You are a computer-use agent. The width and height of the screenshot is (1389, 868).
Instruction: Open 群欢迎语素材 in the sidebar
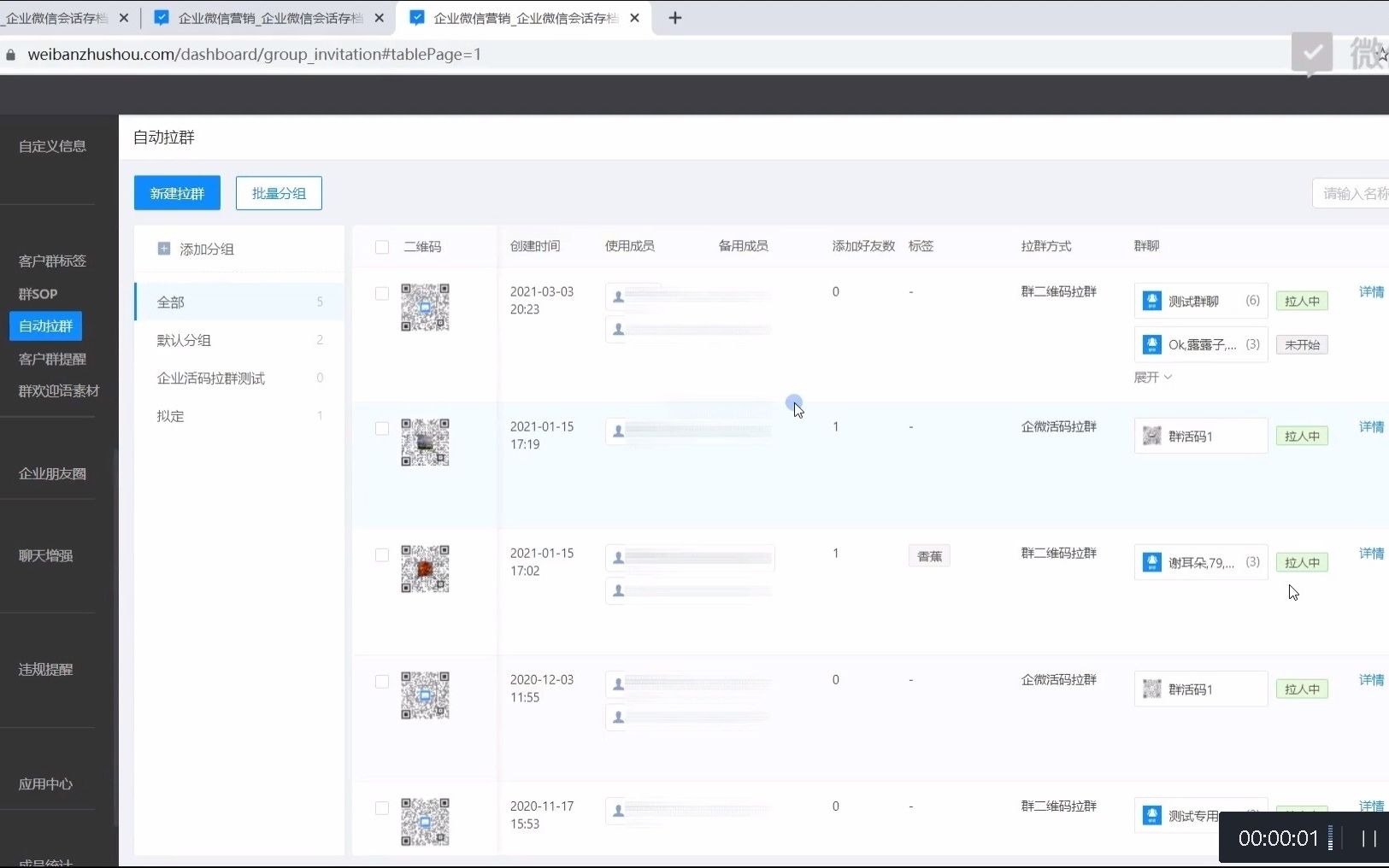tap(59, 390)
